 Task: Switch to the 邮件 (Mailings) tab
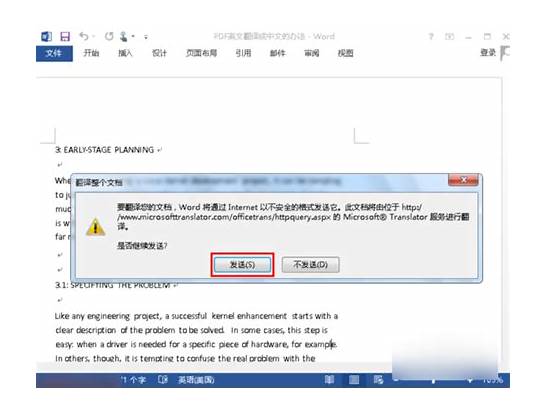click(x=278, y=53)
